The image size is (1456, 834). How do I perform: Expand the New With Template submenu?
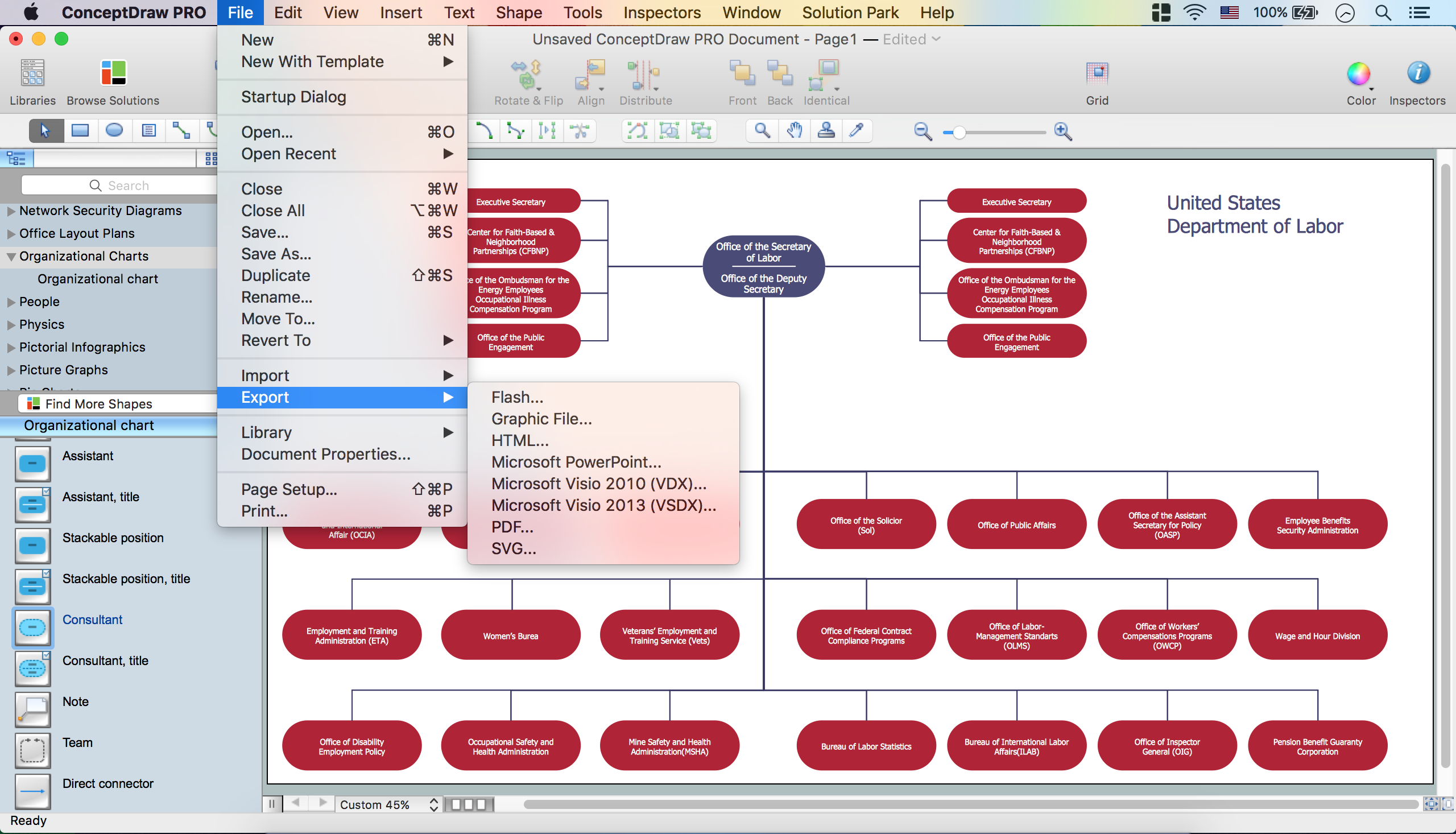312,61
